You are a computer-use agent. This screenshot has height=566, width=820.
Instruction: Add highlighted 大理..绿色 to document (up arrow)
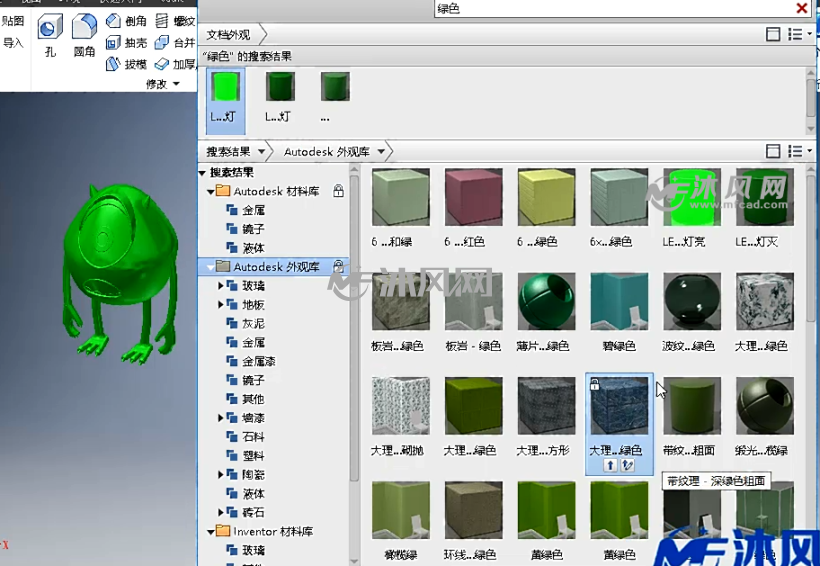click(x=610, y=465)
